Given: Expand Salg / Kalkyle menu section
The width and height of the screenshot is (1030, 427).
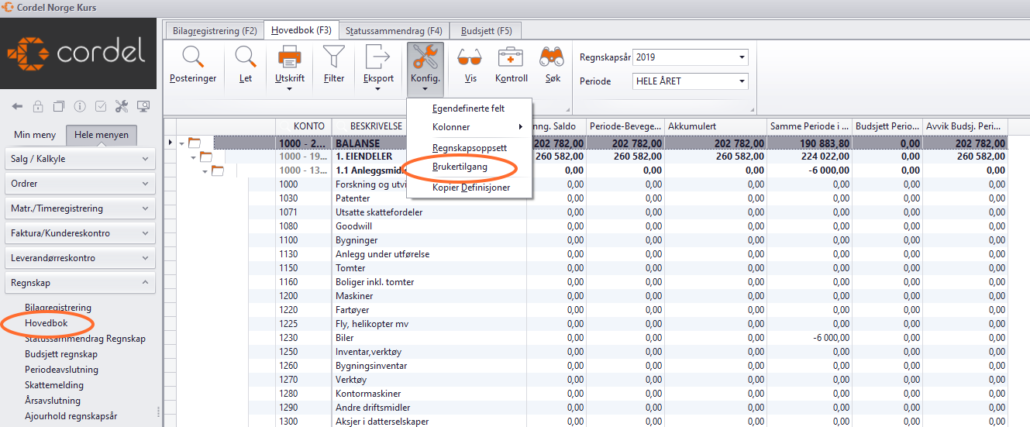Looking at the screenshot, I should (80, 158).
